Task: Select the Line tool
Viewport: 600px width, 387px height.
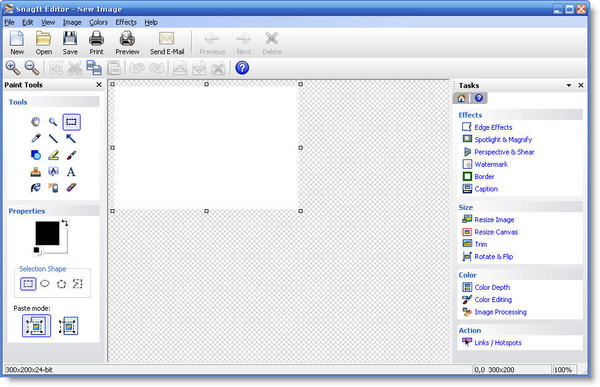Action: coord(53,138)
